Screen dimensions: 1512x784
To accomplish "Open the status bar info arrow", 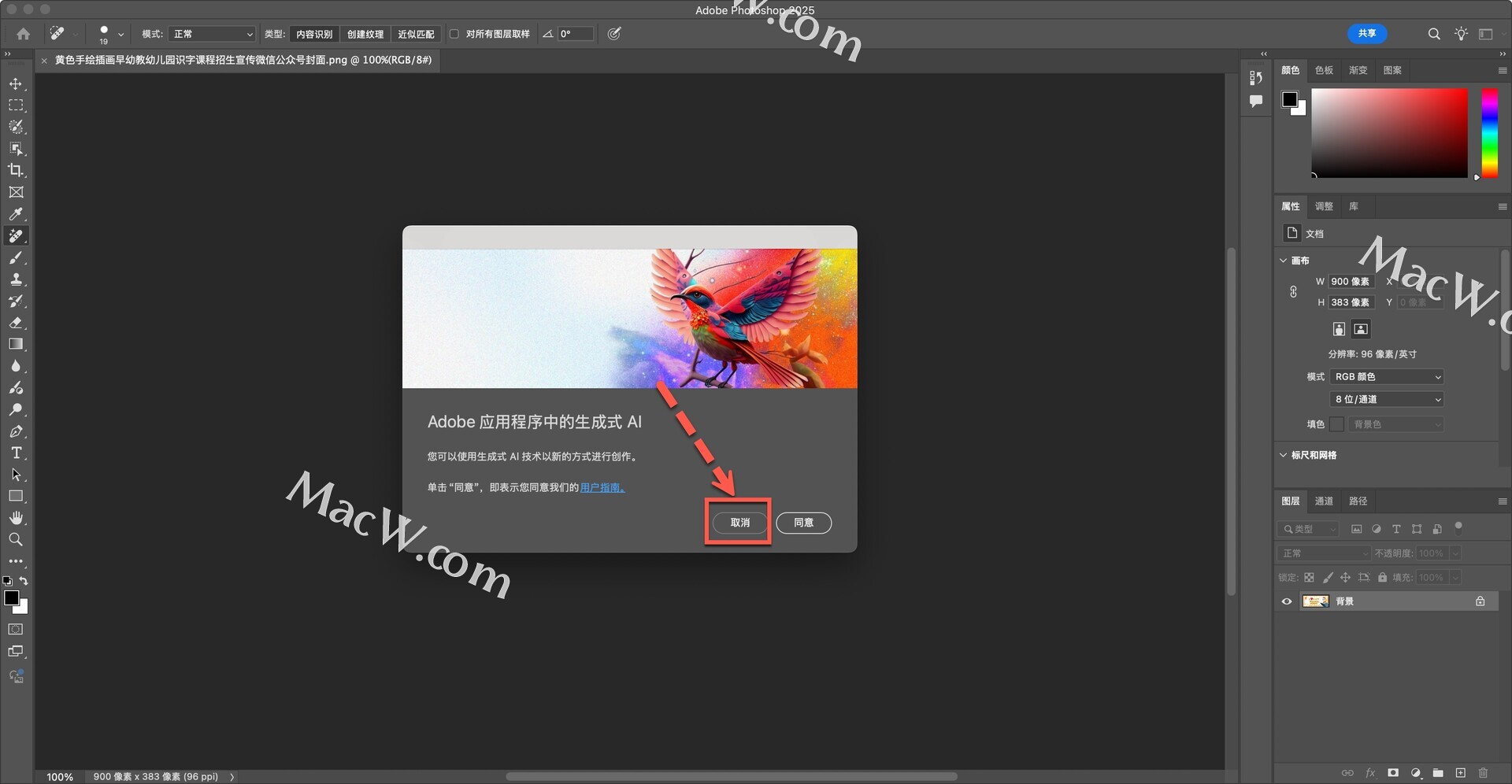I will coord(232,777).
